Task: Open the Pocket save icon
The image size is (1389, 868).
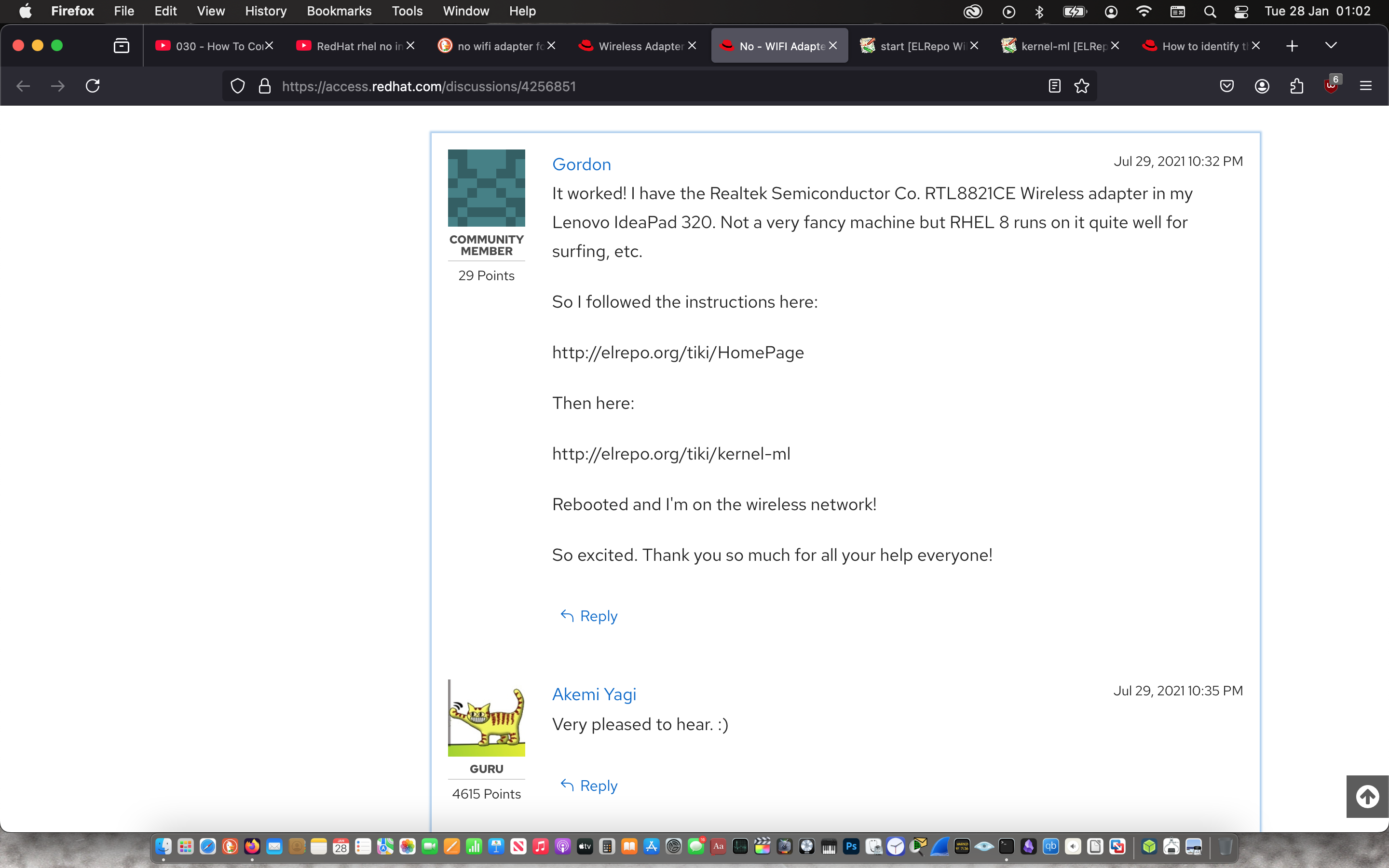Action: click(1226, 86)
